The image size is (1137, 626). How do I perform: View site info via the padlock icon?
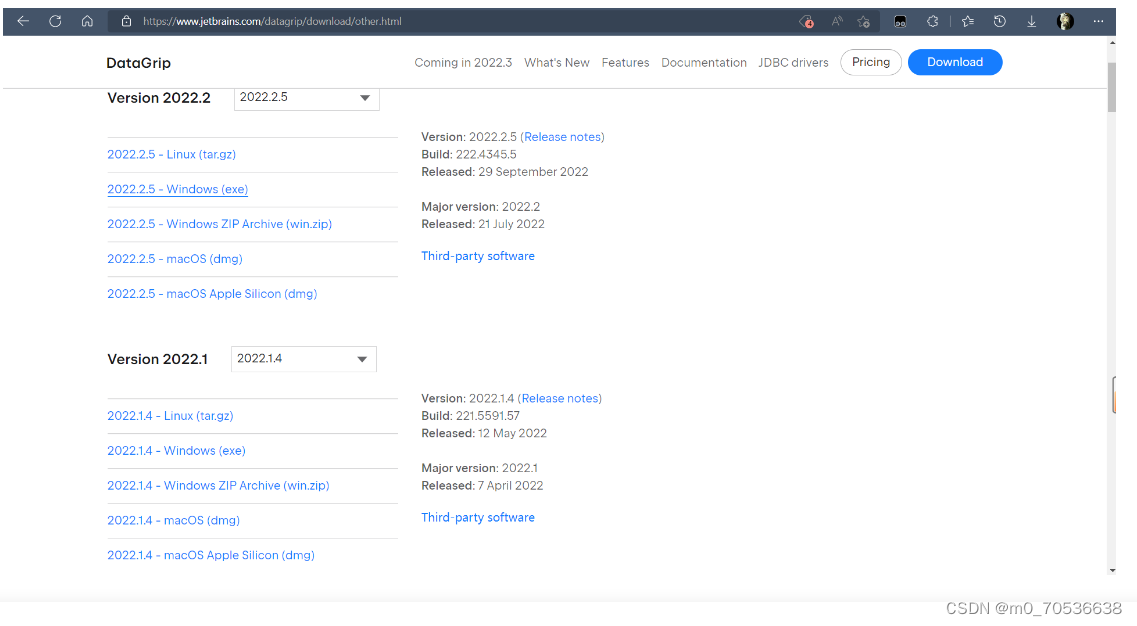pos(126,21)
